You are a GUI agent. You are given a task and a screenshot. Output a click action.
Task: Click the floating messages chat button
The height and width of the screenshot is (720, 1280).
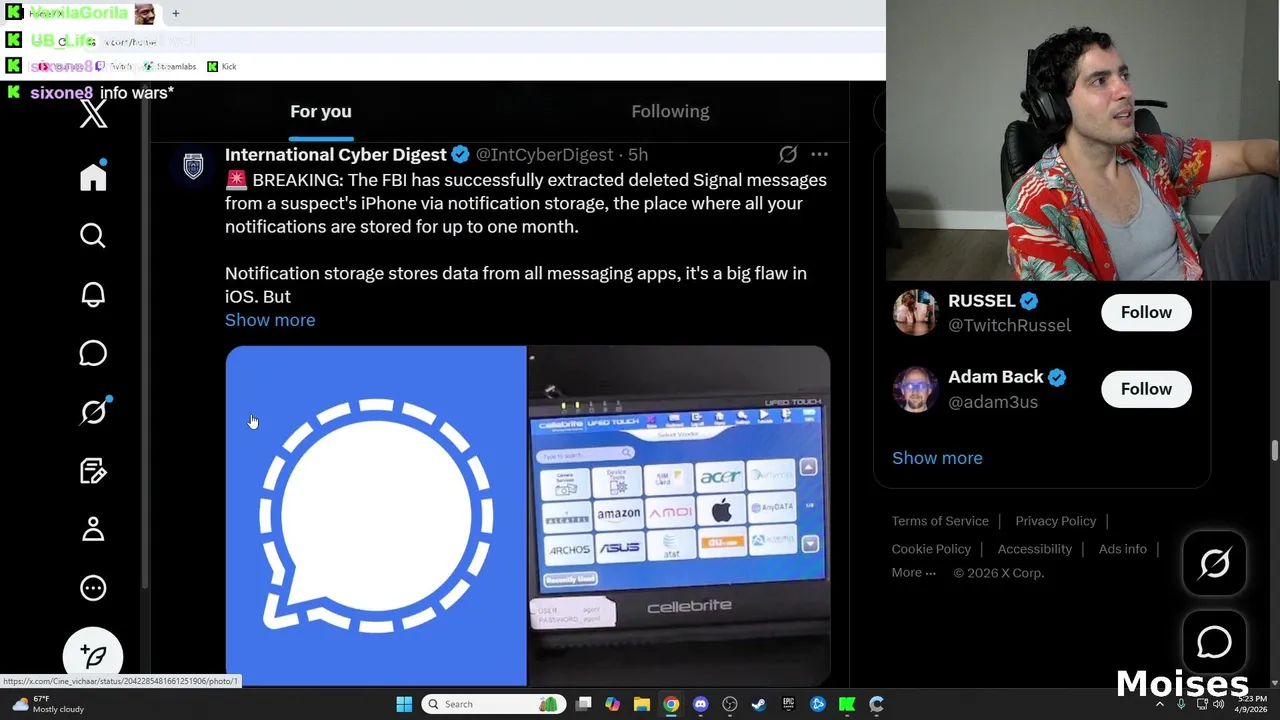1214,641
